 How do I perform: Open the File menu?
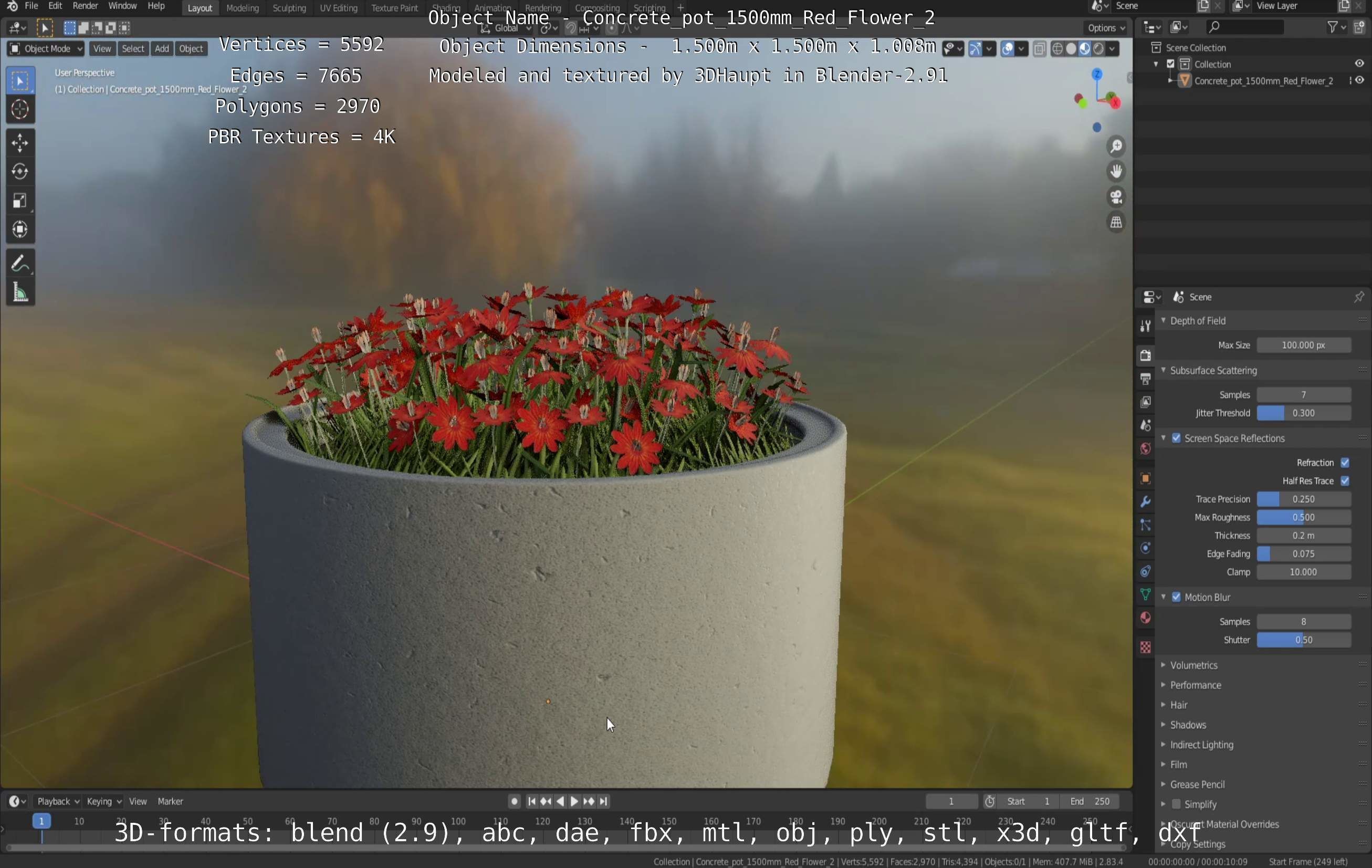pos(32,6)
